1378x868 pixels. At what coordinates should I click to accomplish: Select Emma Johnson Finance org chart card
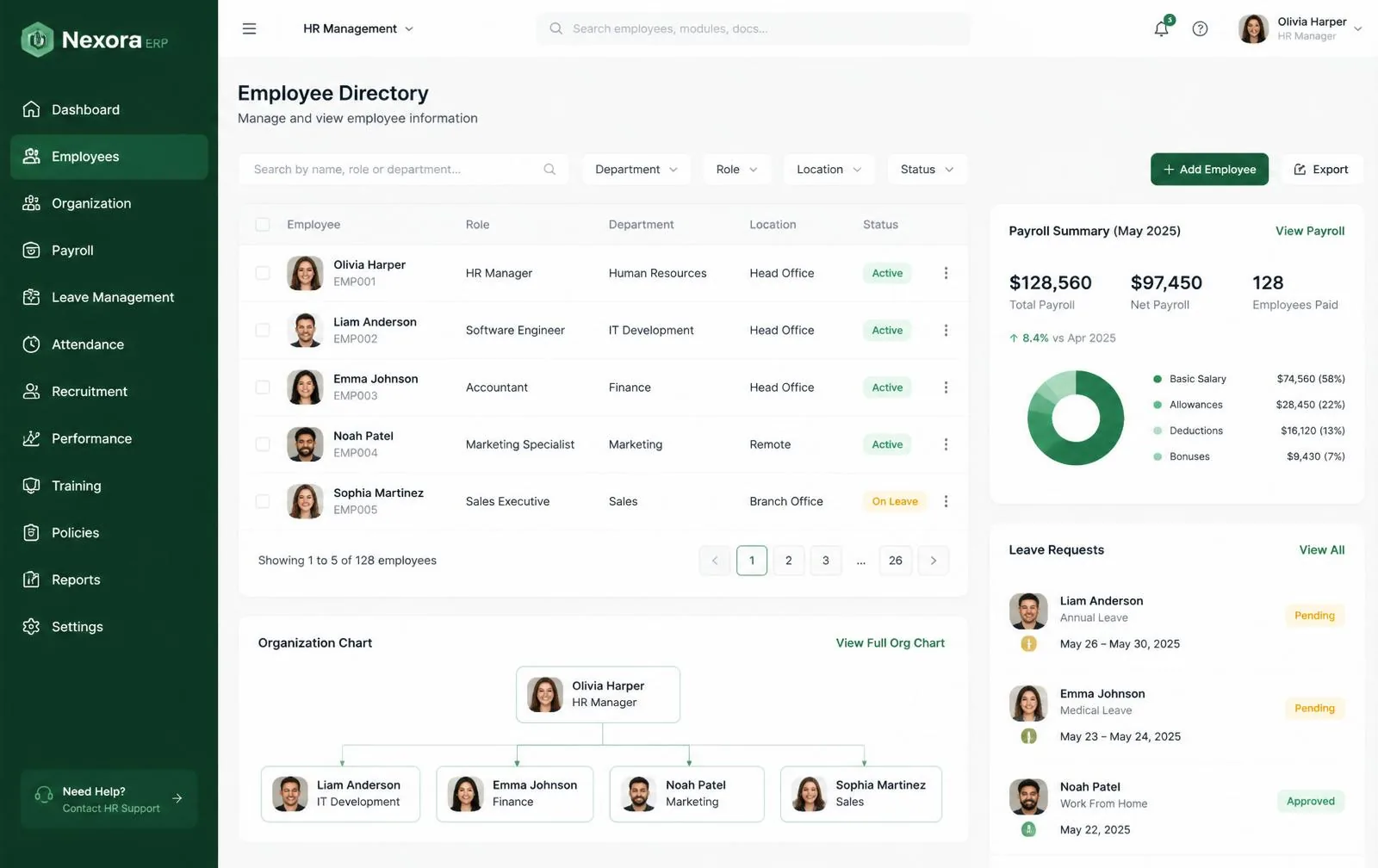515,794
